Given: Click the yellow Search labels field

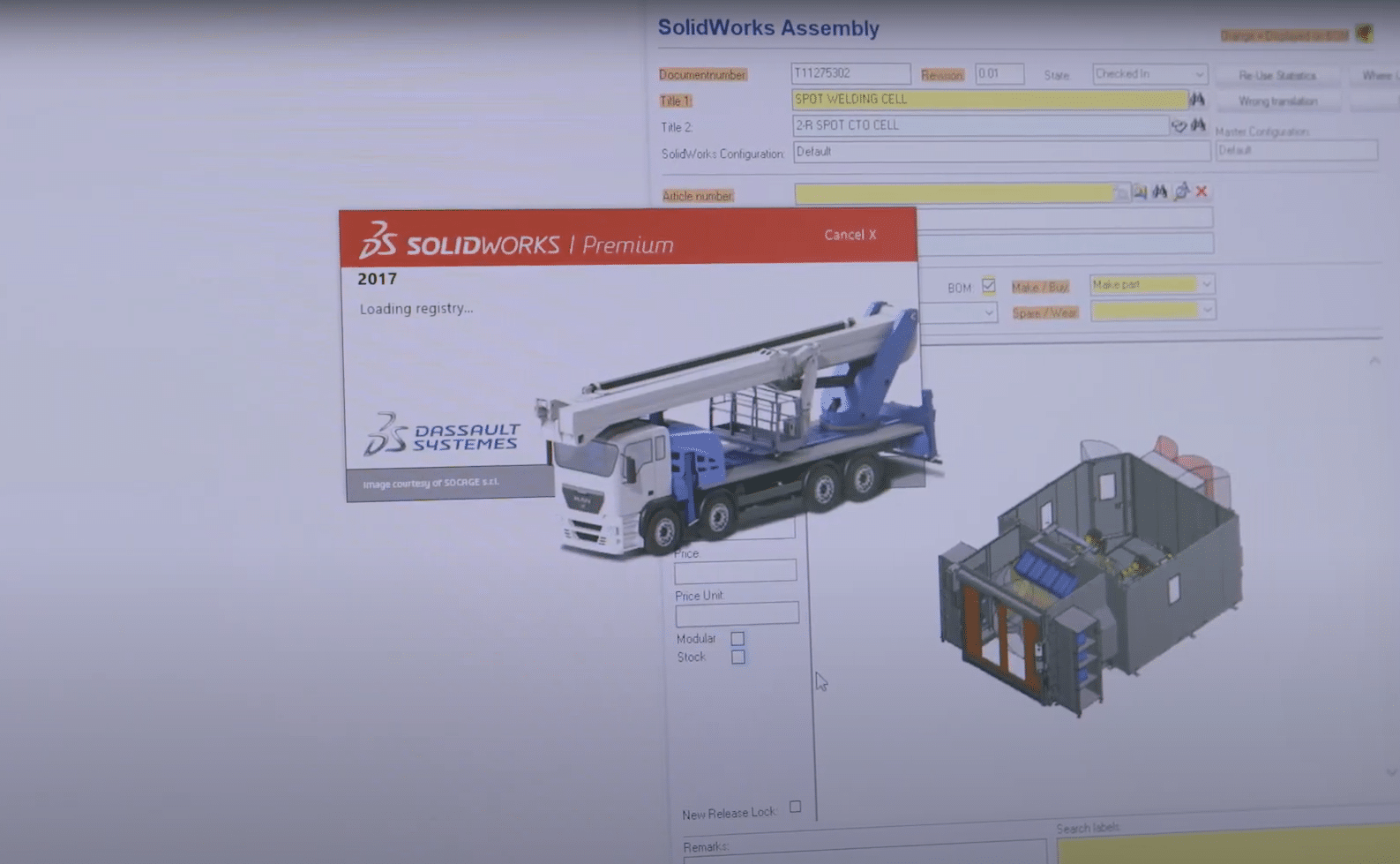Looking at the screenshot, I should coord(1228,847).
